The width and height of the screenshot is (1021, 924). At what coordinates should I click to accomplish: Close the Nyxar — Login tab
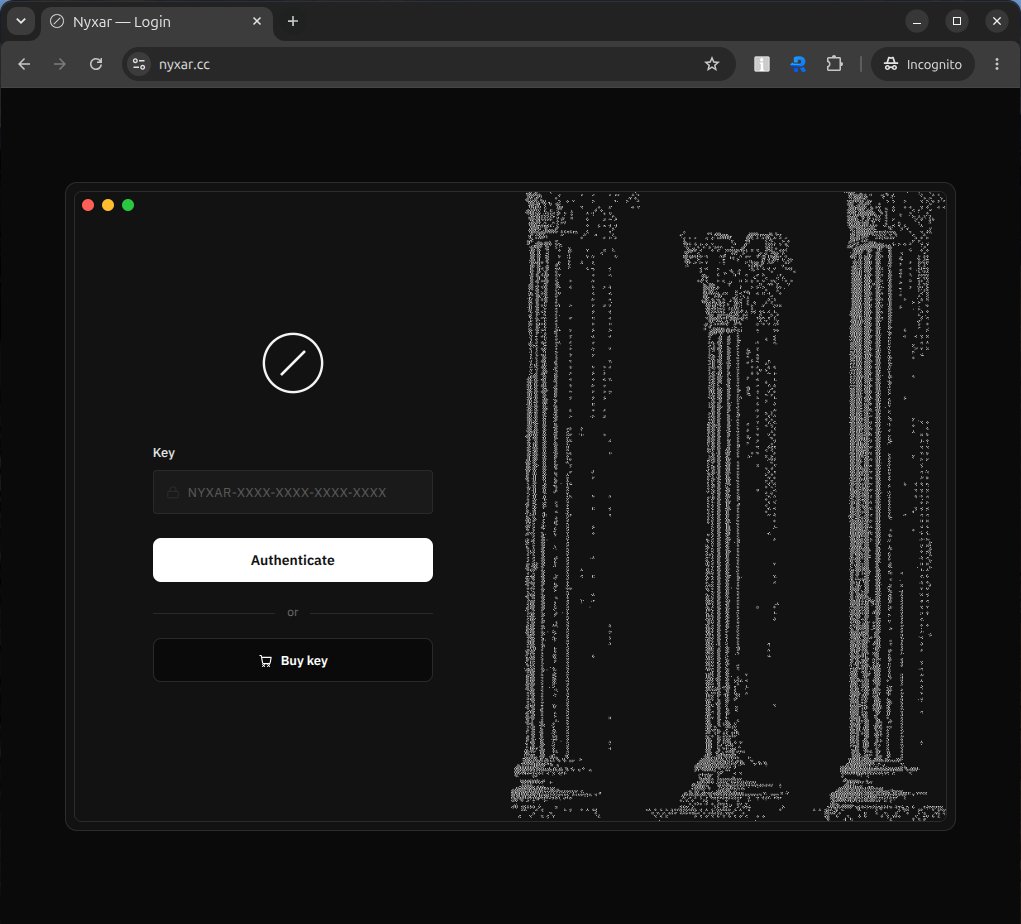(257, 21)
